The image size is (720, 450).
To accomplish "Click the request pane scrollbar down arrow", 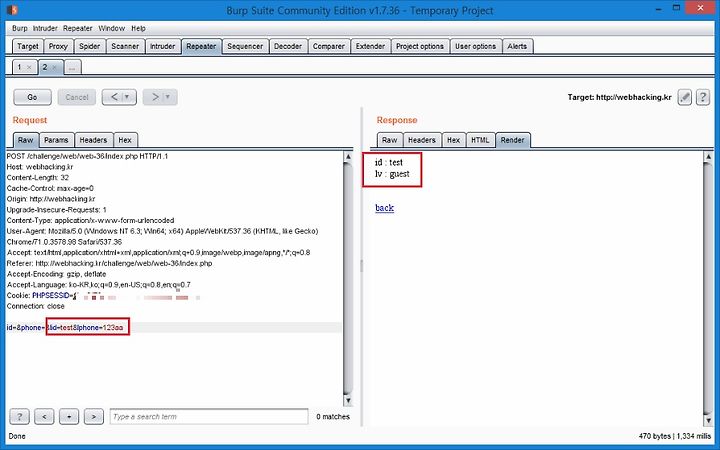I will [x=348, y=400].
